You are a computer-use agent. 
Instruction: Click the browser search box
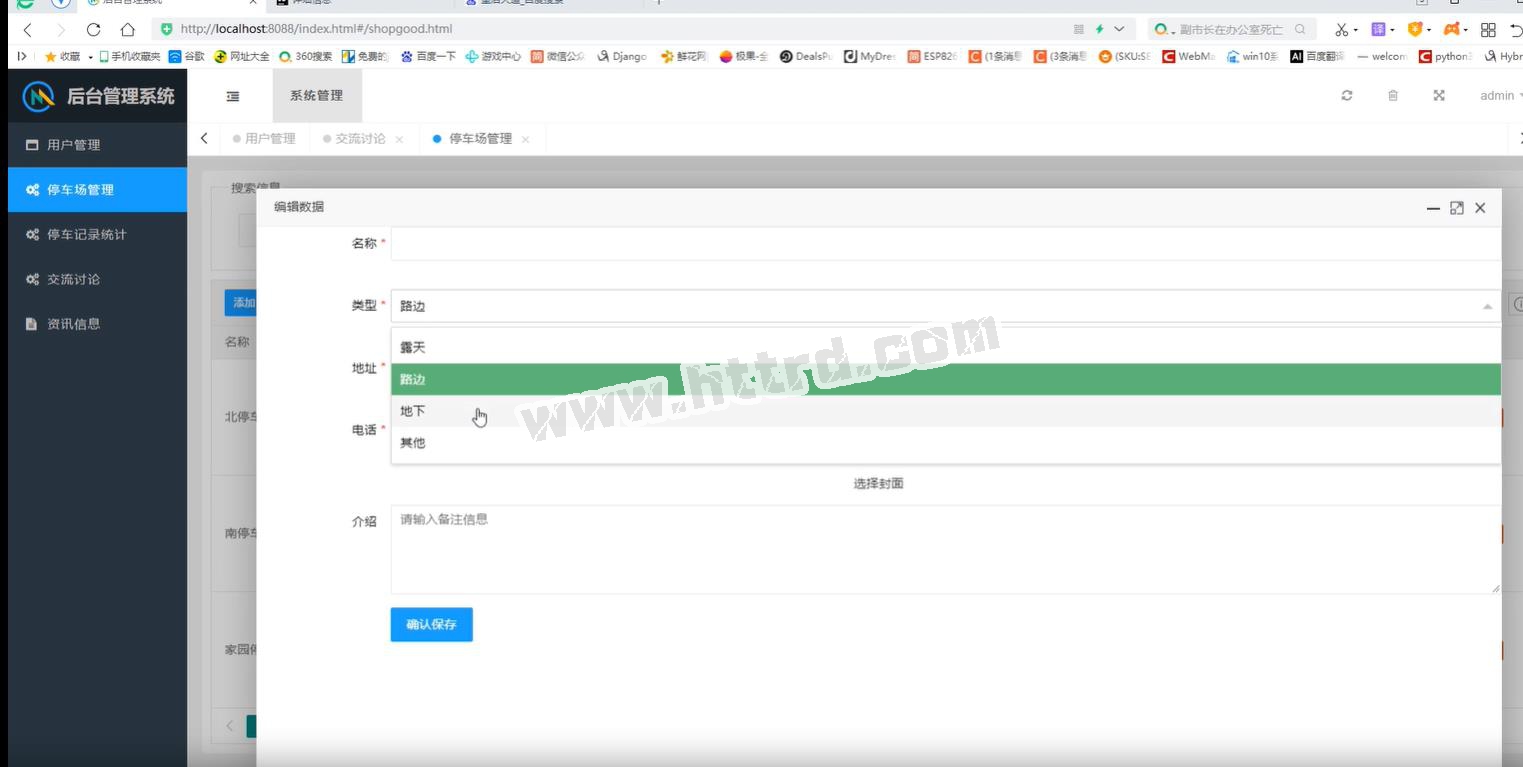(1231, 29)
